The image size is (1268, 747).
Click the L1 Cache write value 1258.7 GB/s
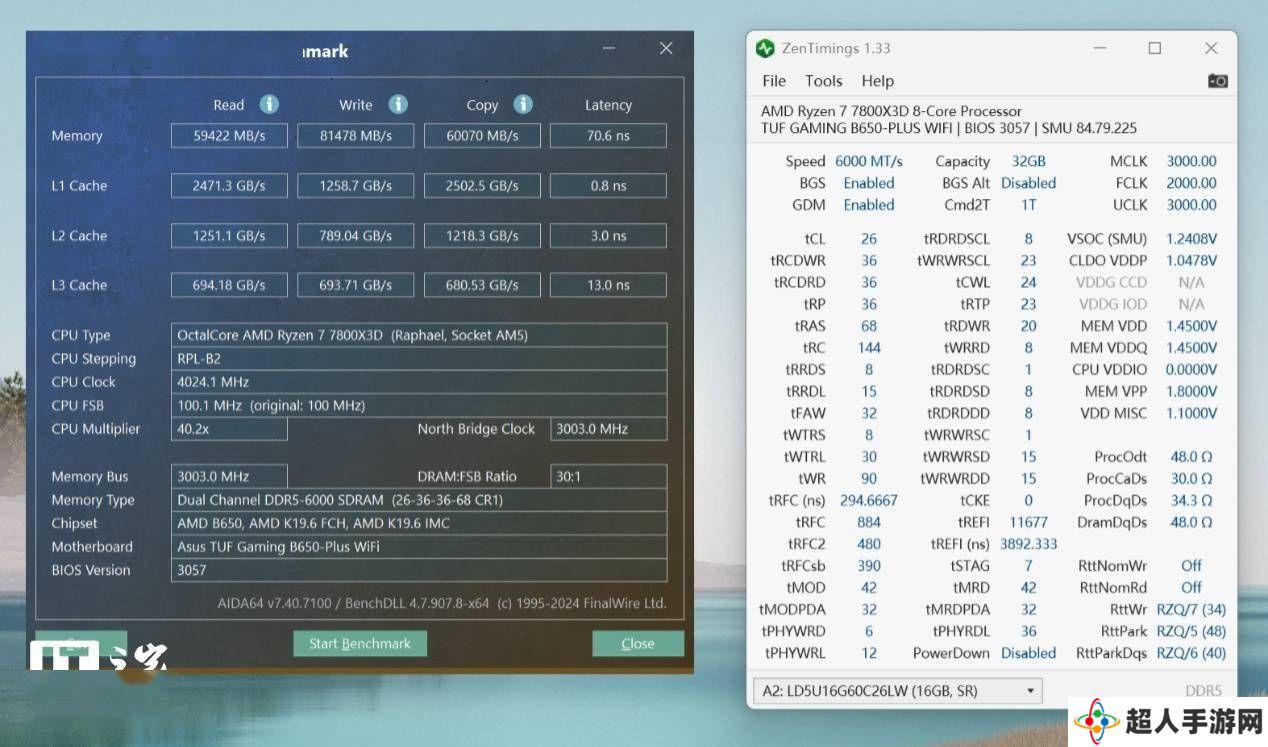[356, 185]
